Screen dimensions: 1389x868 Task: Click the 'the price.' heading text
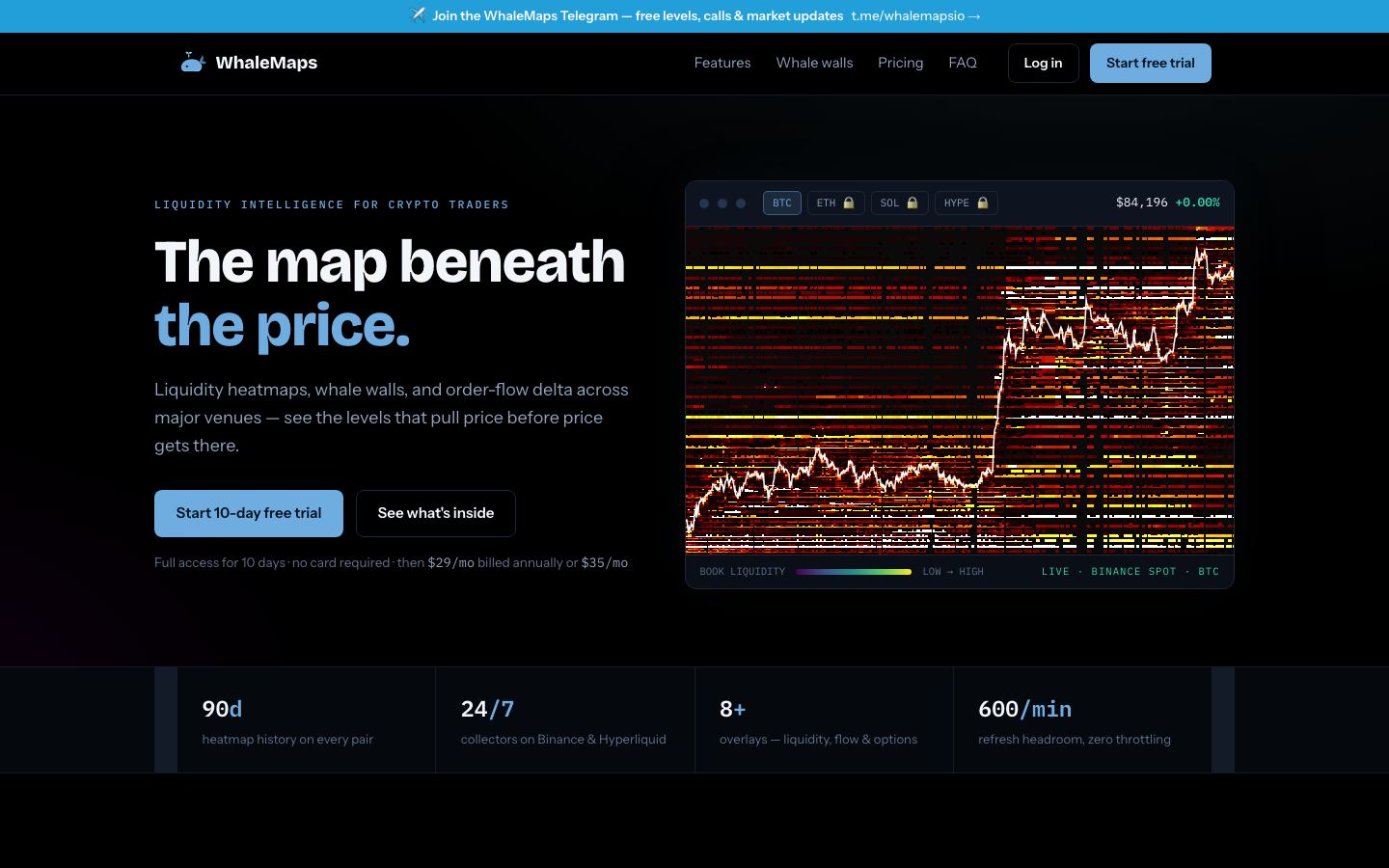[282, 326]
